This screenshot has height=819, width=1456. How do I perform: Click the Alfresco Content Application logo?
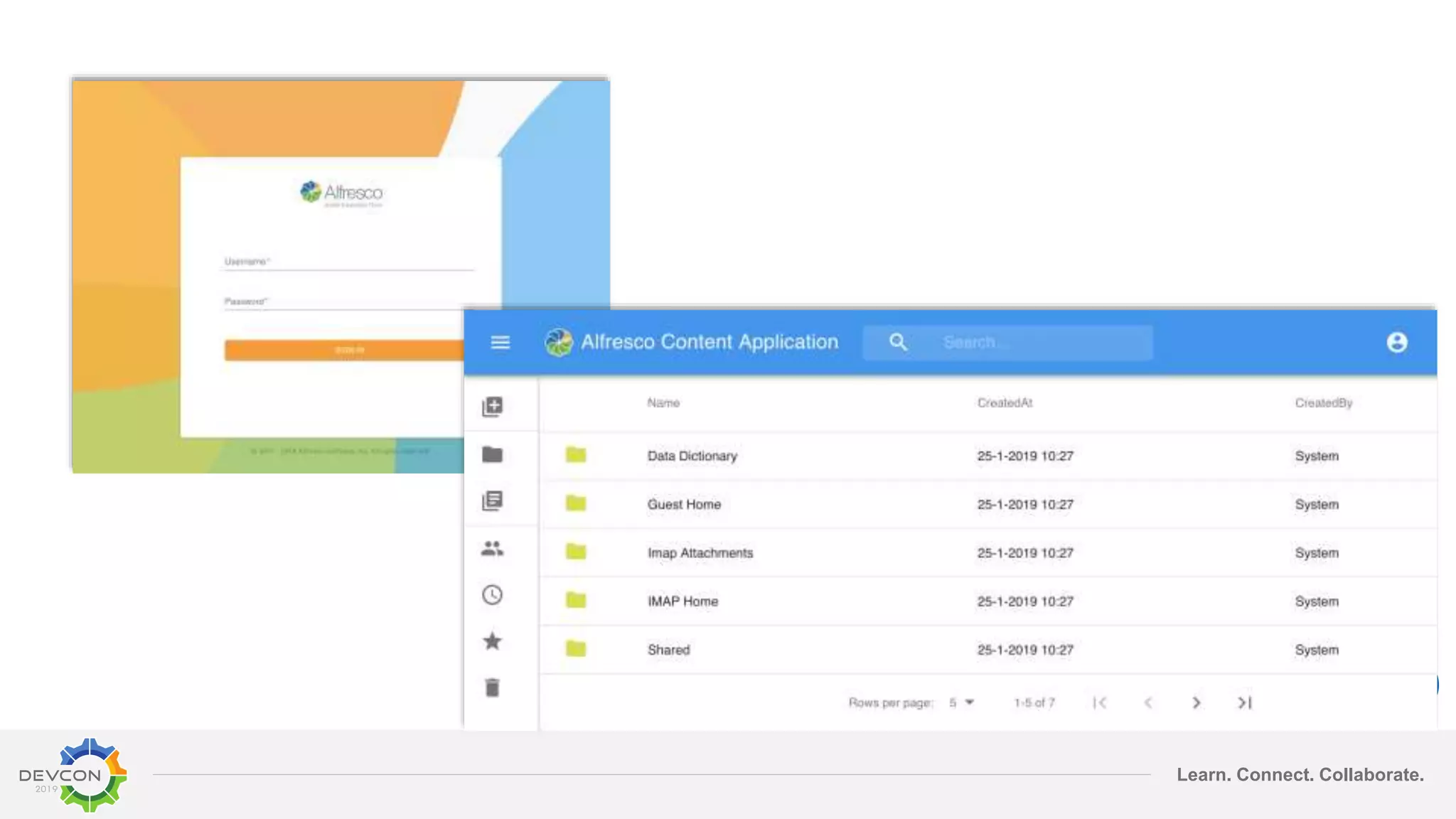pos(559,343)
